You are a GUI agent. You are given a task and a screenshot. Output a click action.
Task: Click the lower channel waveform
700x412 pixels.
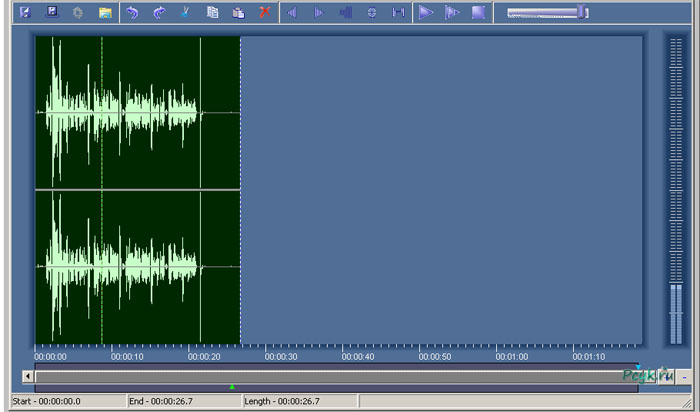click(120, 267)
